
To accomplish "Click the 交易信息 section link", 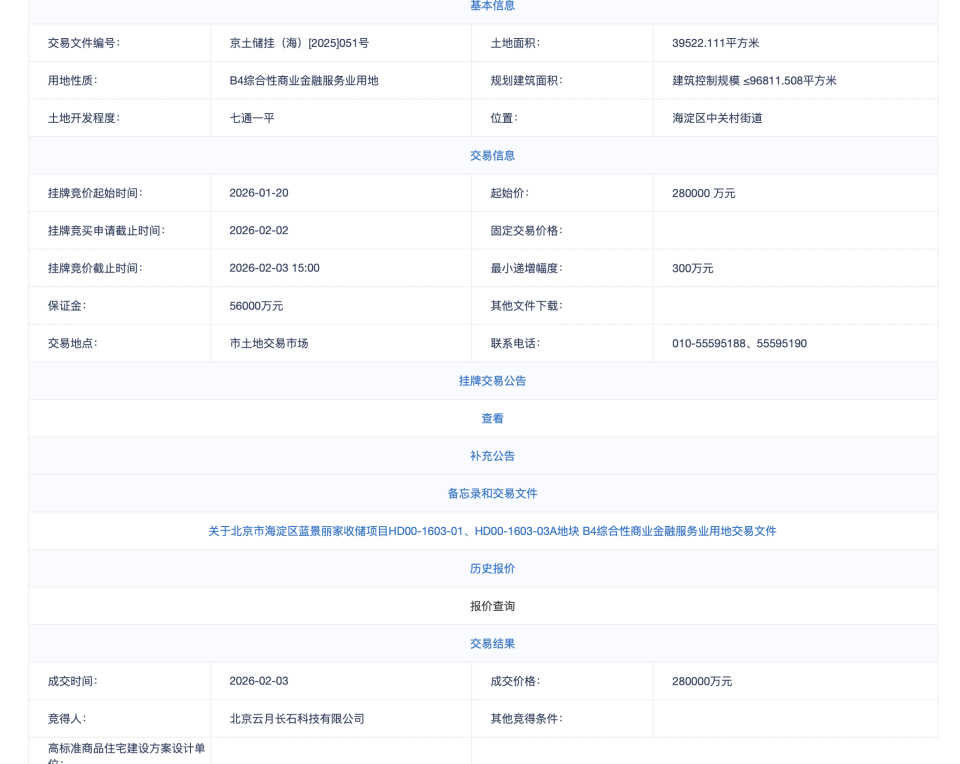I will pos(492,156).
